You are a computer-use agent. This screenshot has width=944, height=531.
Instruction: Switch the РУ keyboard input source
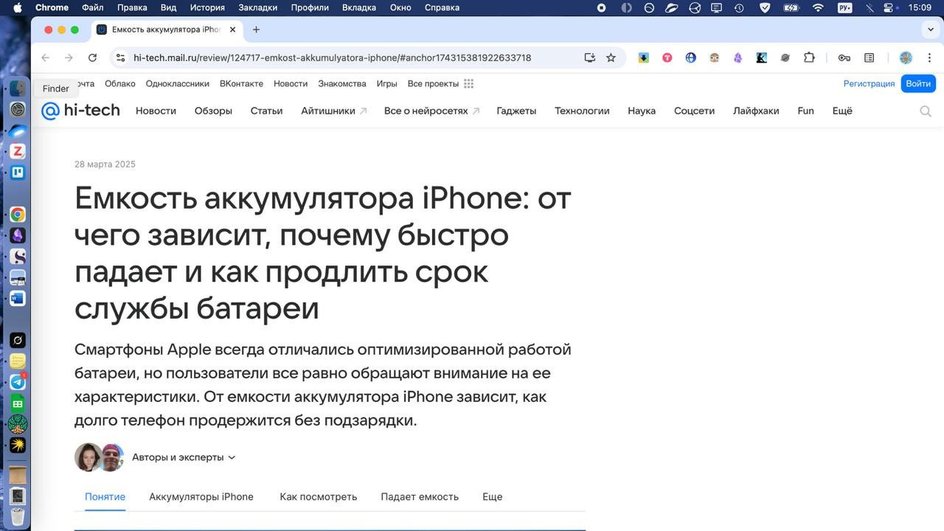click(x=844, y=8)
